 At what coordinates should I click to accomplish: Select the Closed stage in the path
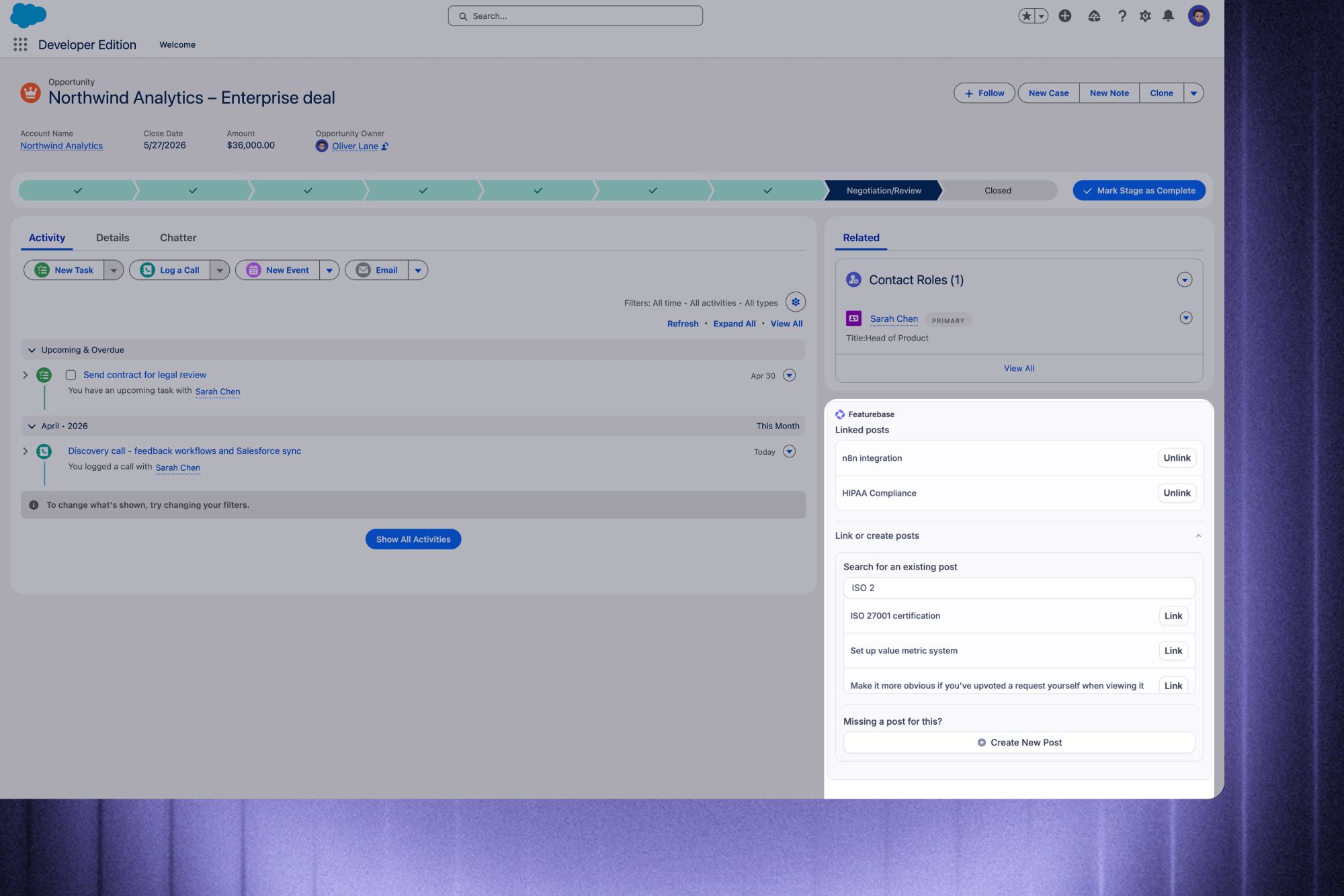click(998, 191)
